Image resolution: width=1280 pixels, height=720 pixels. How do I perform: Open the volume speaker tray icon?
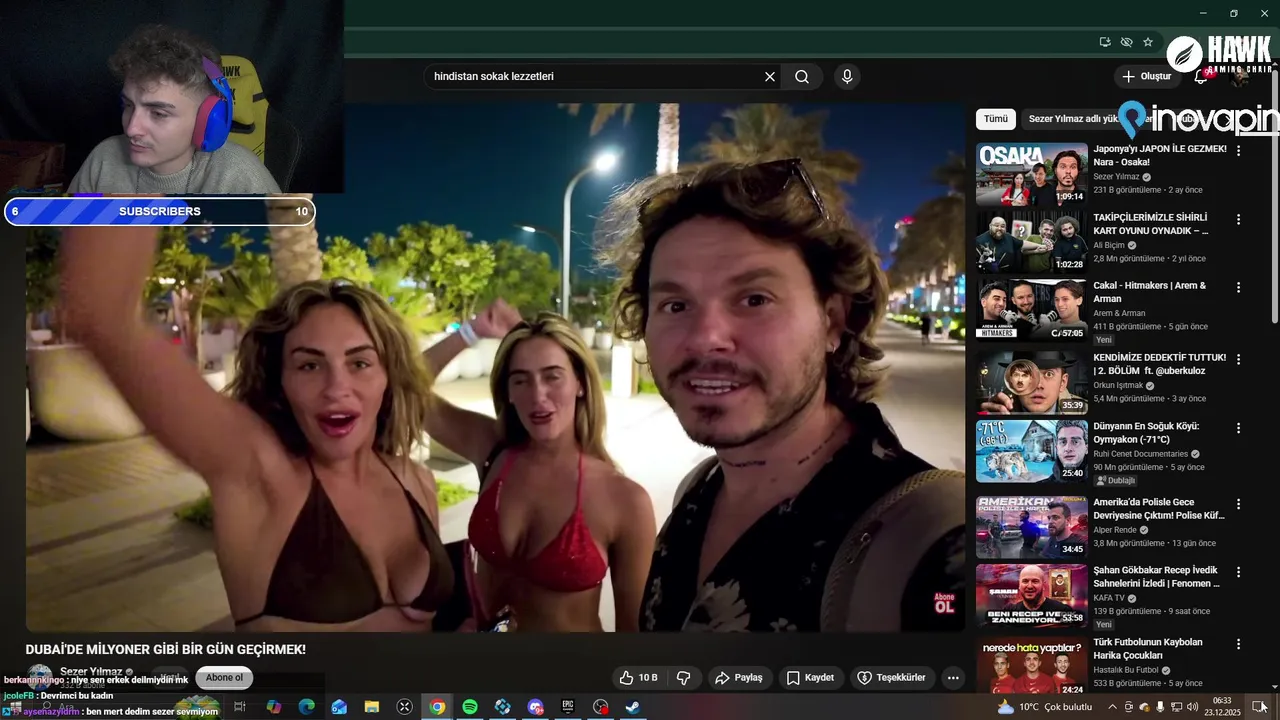pyautogui.click(x=1193, y=707)
